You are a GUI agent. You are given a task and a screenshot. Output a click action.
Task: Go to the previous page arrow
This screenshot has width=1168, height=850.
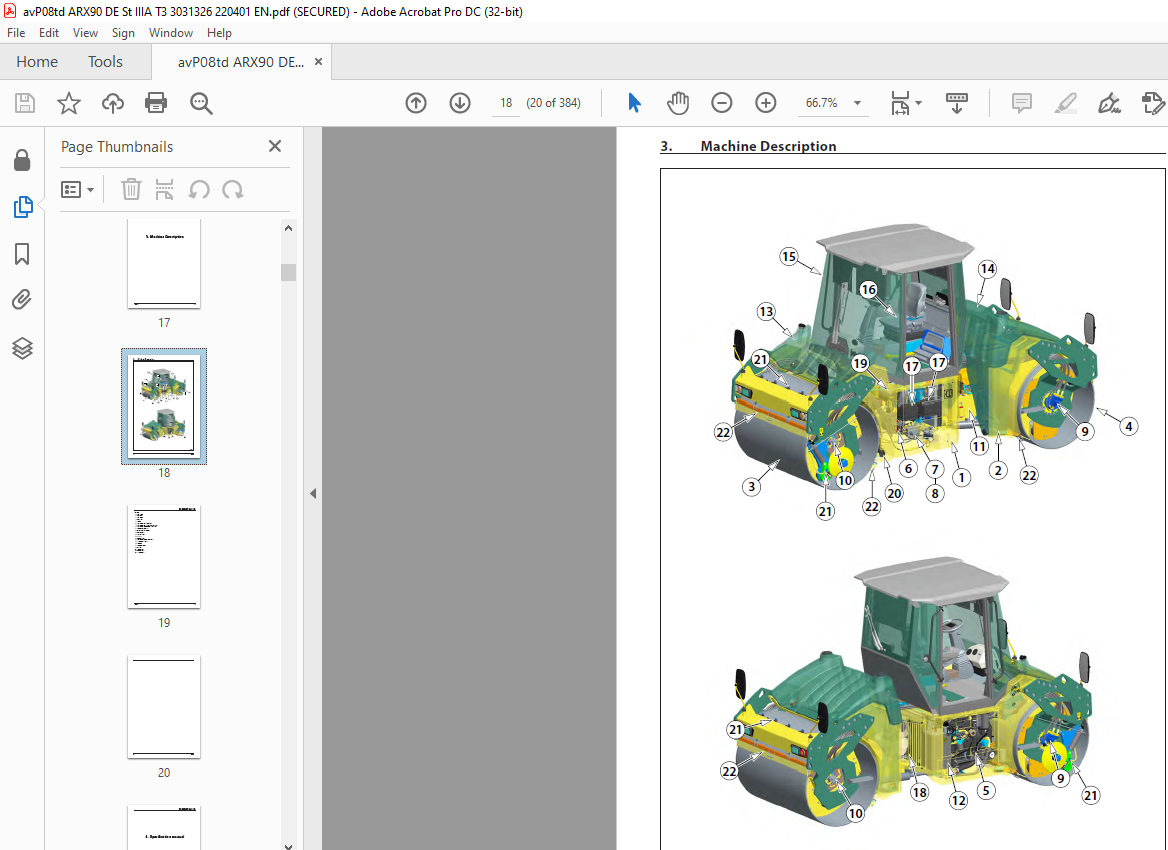point(416,103)
